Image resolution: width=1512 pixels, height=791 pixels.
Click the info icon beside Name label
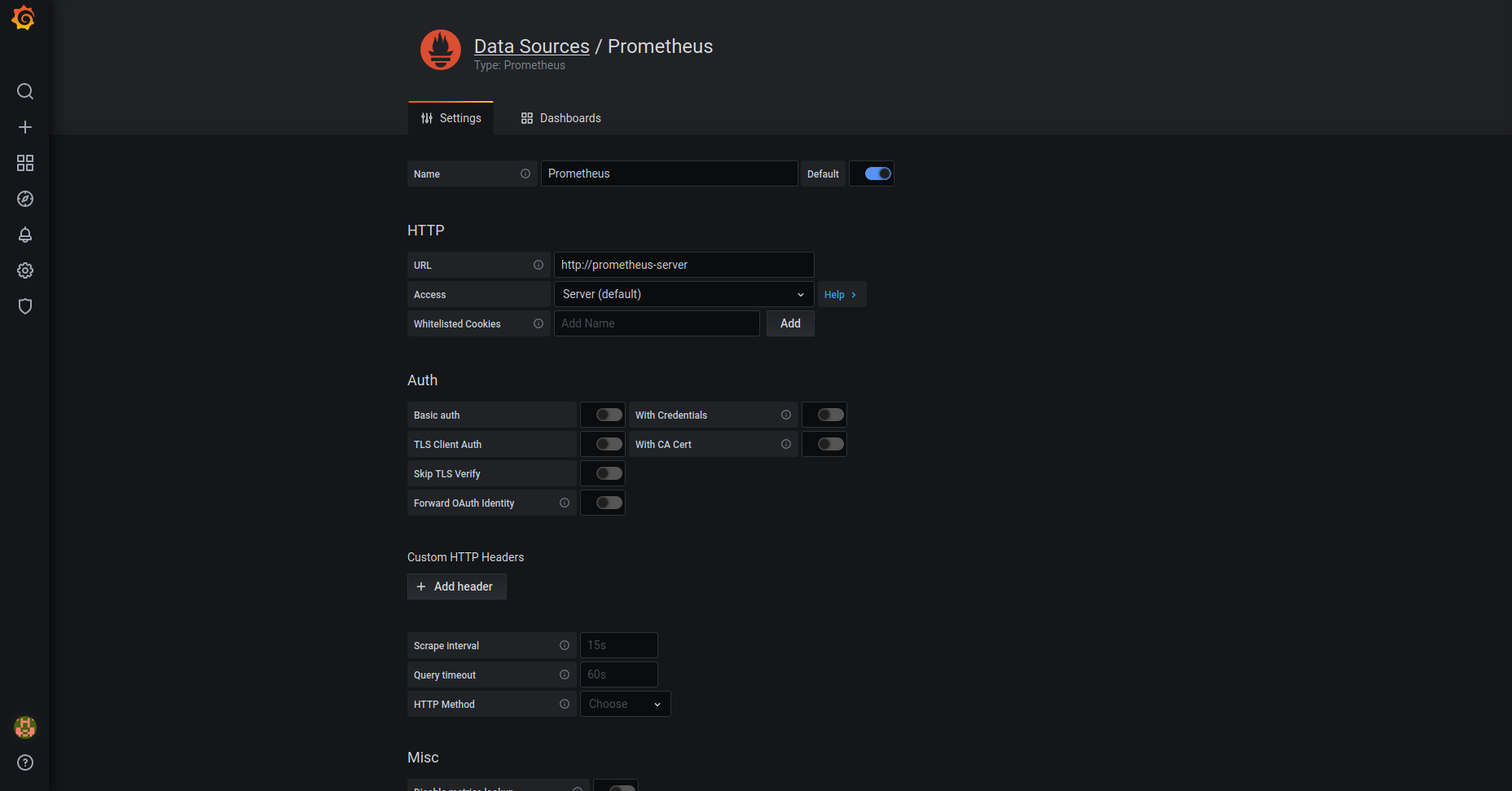[525, 174]
